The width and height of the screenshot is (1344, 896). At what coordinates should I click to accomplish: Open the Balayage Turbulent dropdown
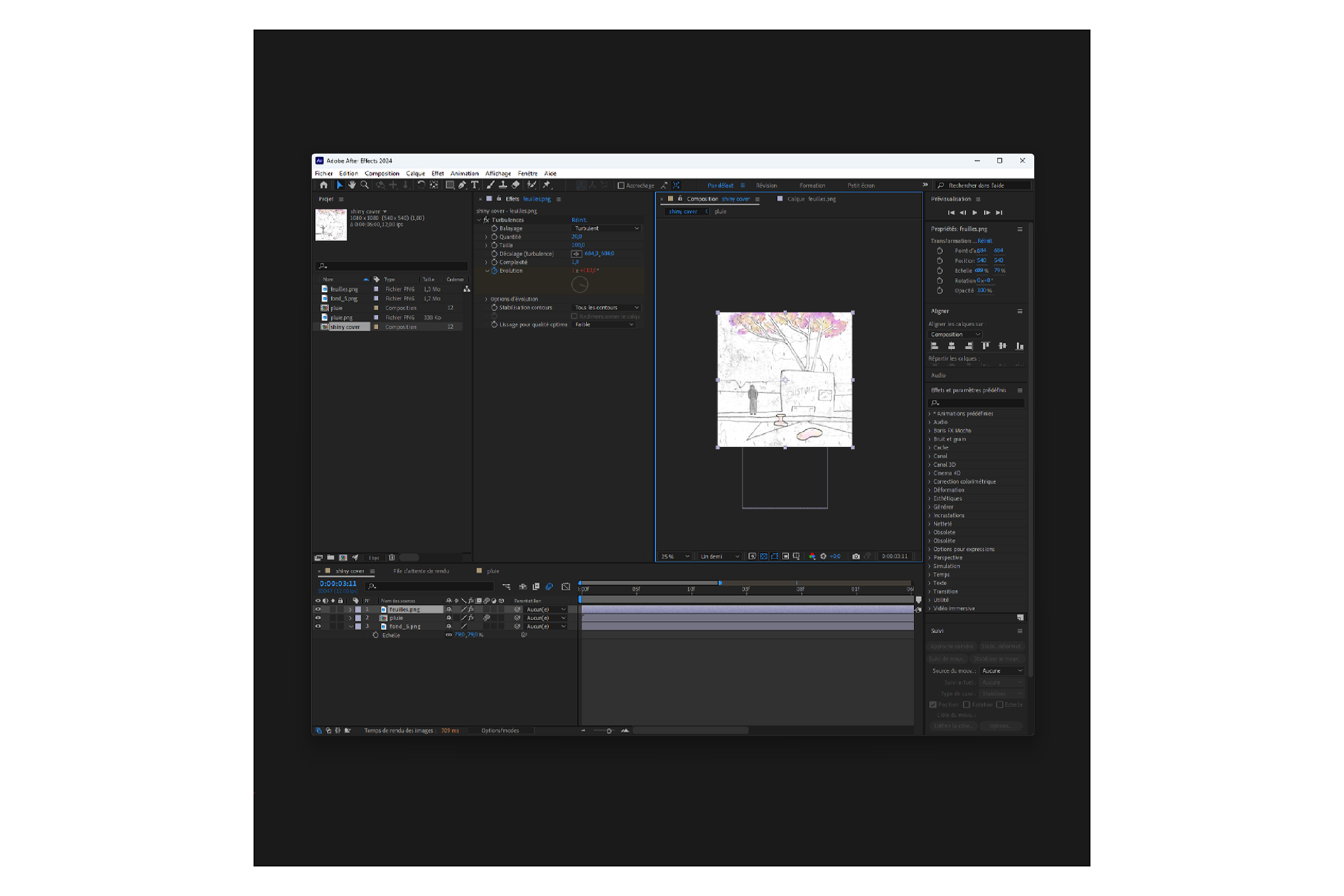click(606, 229)
